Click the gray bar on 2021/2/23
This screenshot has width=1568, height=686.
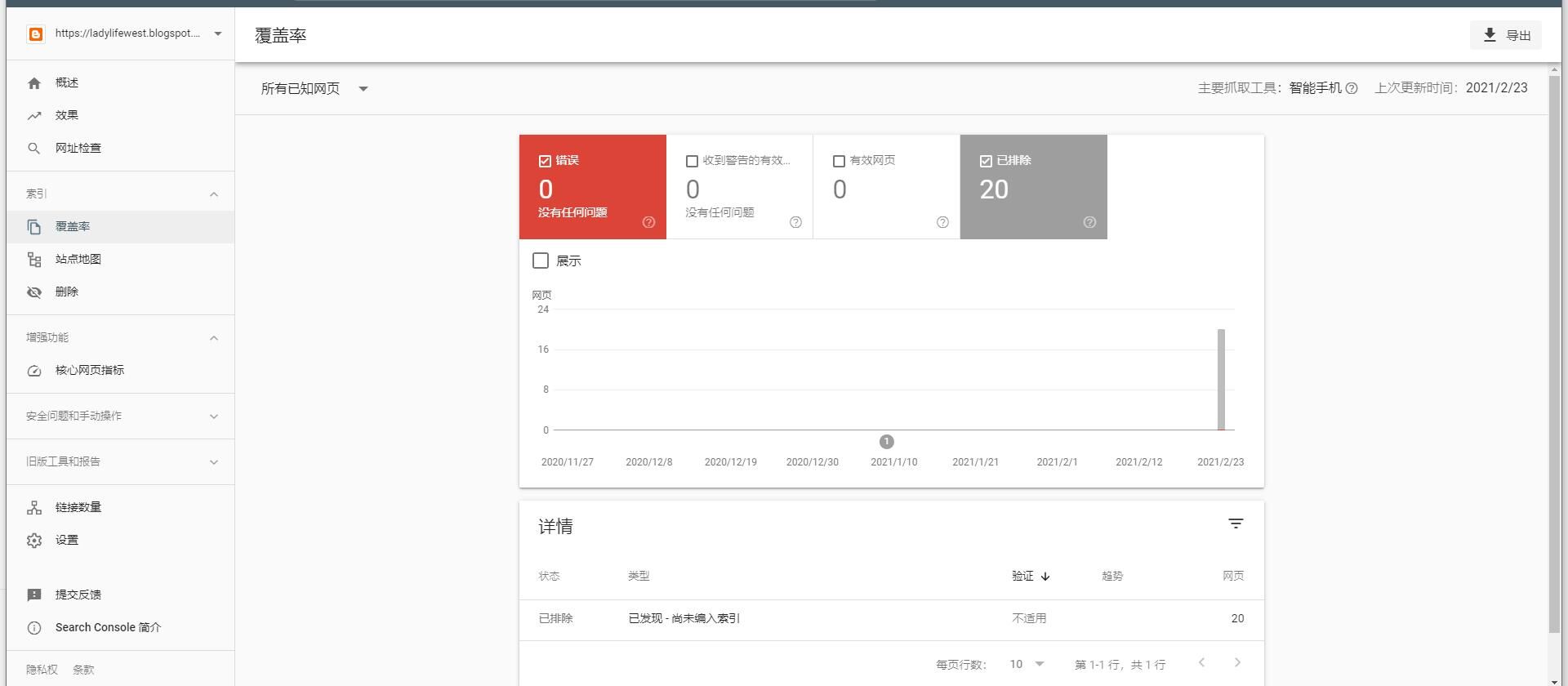1221,379
